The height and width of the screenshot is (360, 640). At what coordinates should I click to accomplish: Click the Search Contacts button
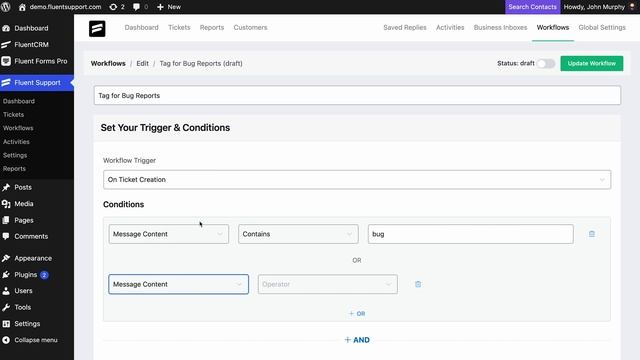[x=532, y=7]
